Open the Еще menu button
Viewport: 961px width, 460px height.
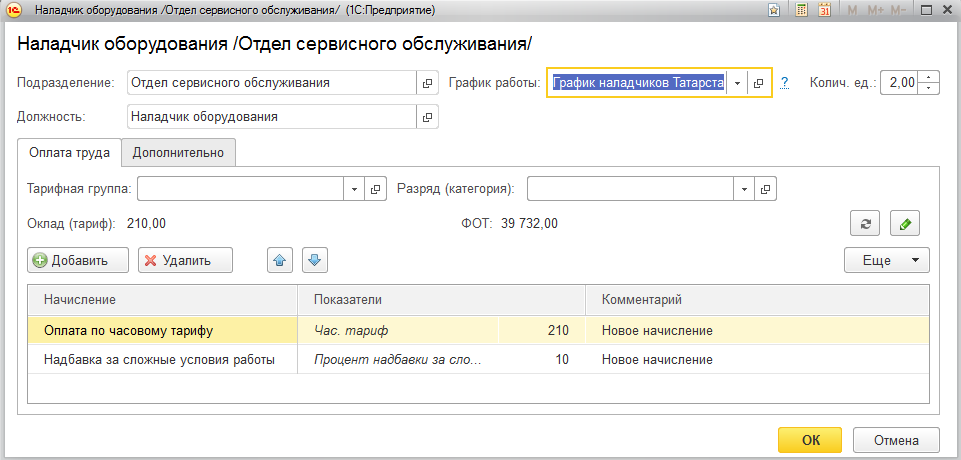coord(887,260)
